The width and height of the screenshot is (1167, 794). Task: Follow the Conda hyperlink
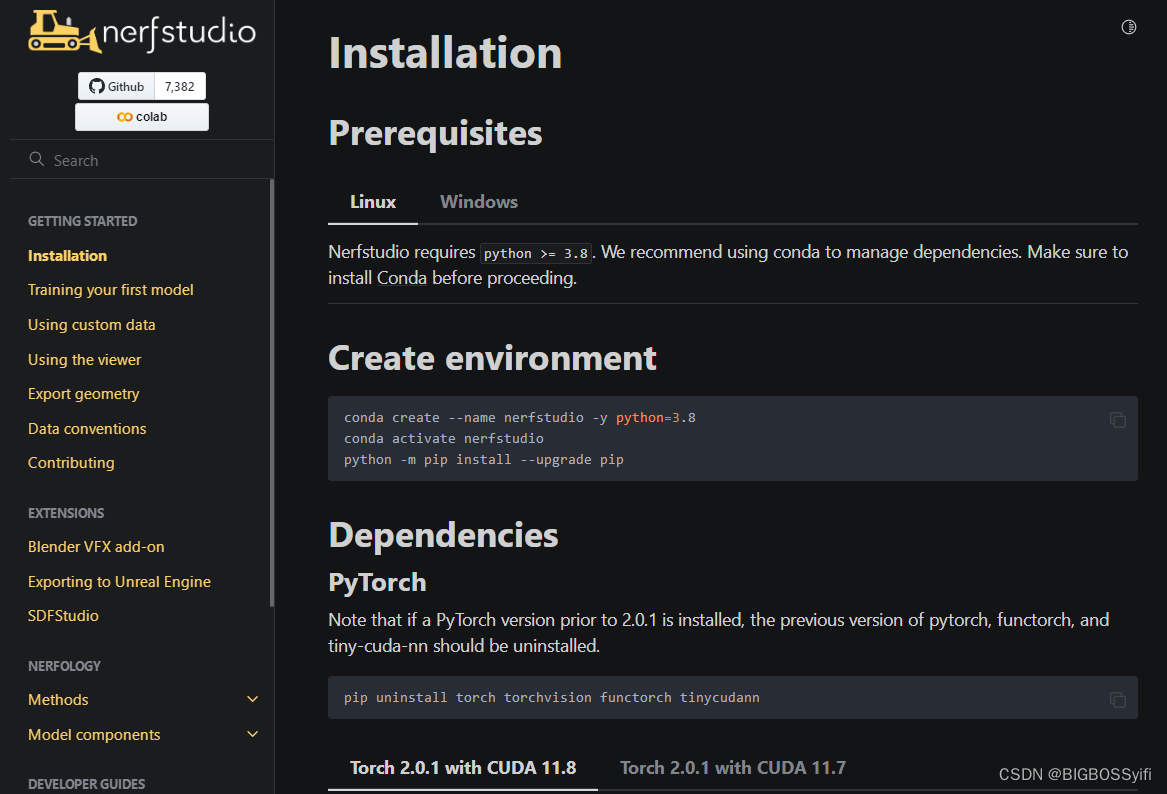pyautogui.click(x=402, y=278)
